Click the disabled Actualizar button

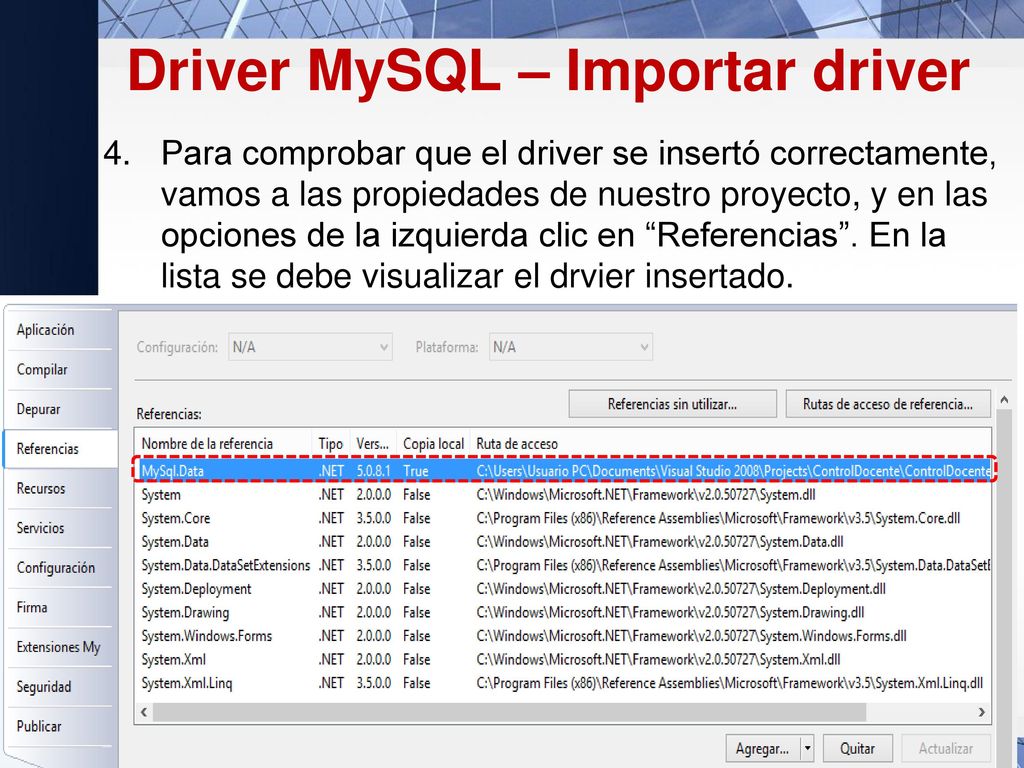(946, 748)
